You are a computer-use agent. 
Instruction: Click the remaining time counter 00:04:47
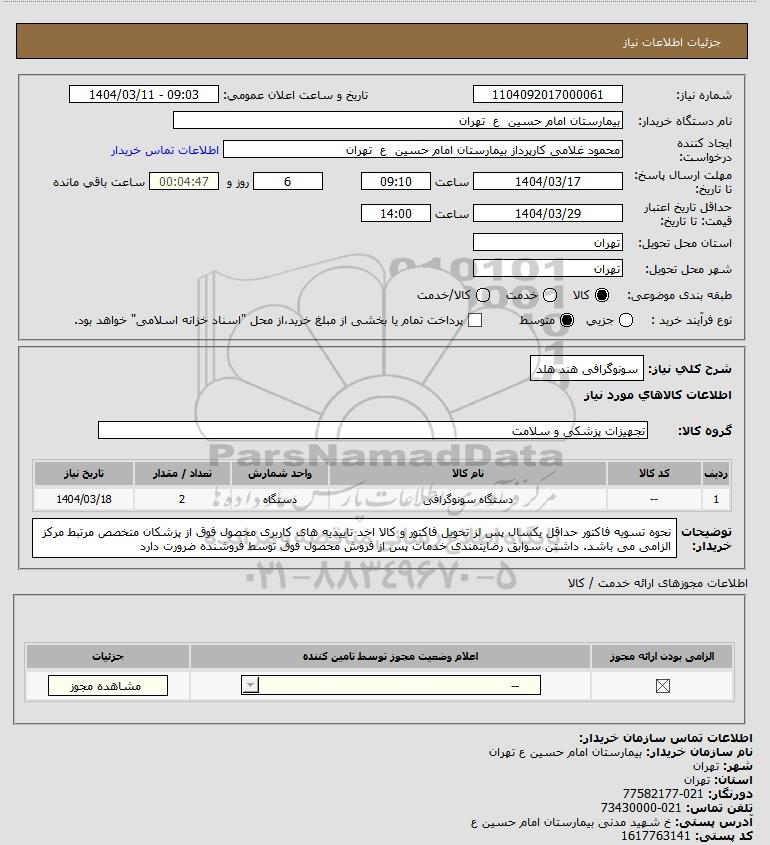(184, 182)
